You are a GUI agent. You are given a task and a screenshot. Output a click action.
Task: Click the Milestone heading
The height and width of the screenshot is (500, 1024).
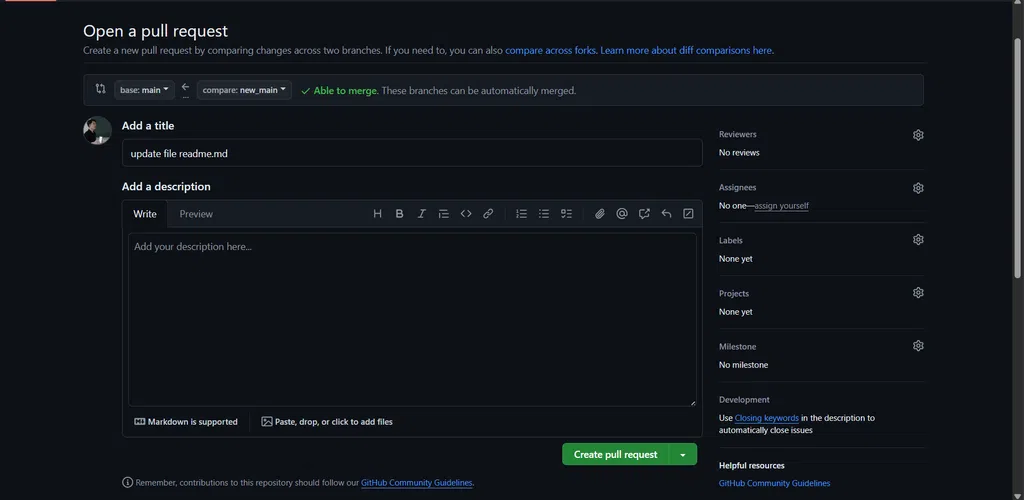coord(737,347)
